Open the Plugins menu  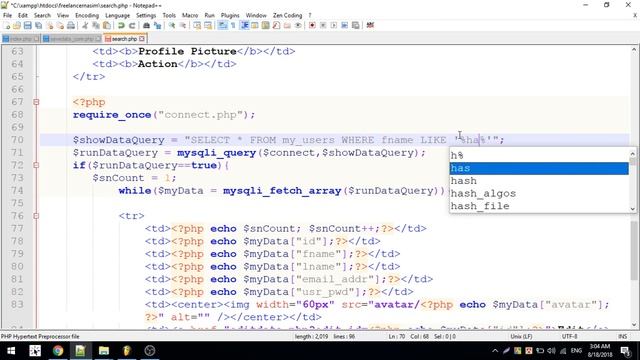click(x=230, y=16)
